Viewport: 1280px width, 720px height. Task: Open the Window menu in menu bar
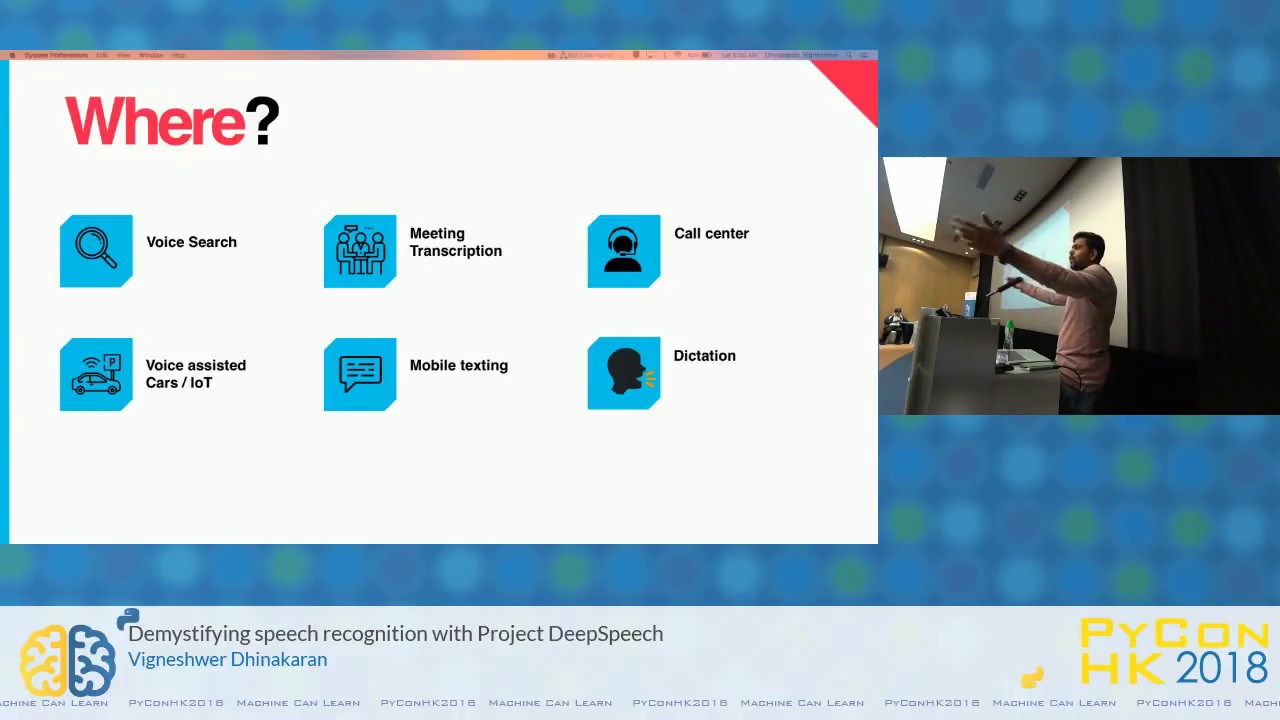point(151,55)
